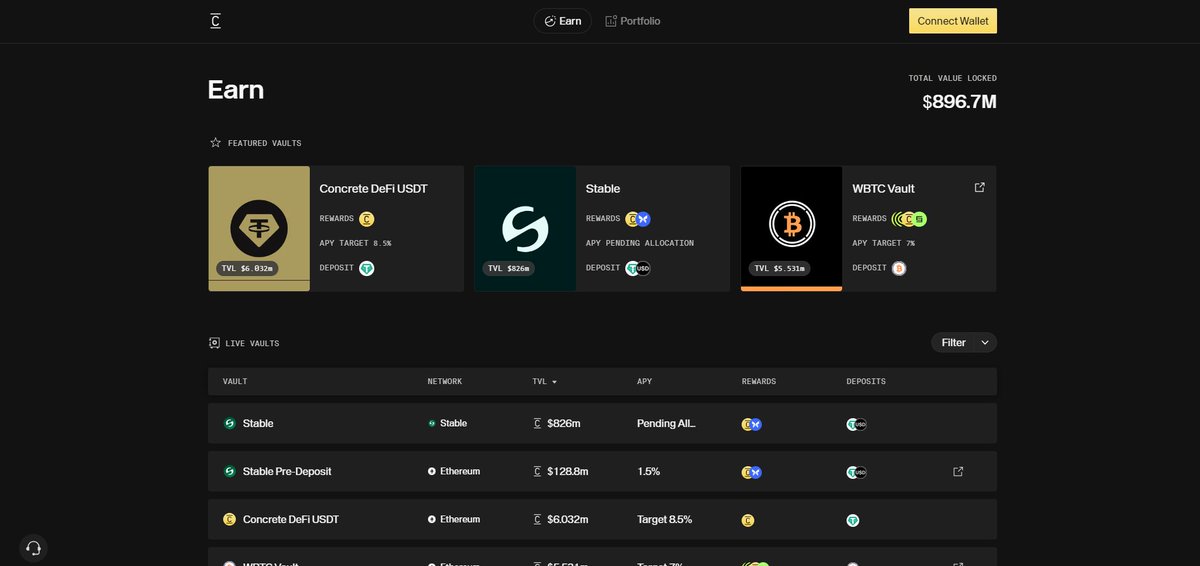This screenshot has width=1200, height=566.
Task: Click the APY column header
Action: pyautogui.click(x=645, y=382)
